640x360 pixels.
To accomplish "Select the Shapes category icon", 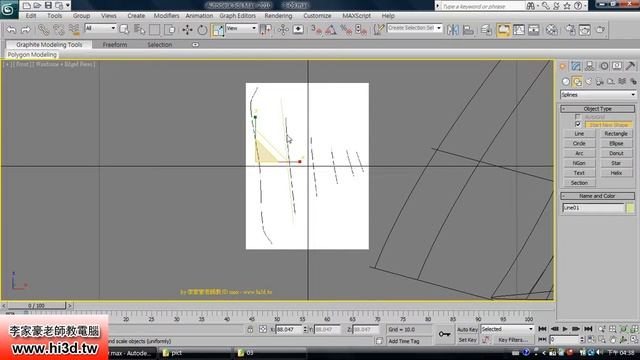I will point(577,82).
